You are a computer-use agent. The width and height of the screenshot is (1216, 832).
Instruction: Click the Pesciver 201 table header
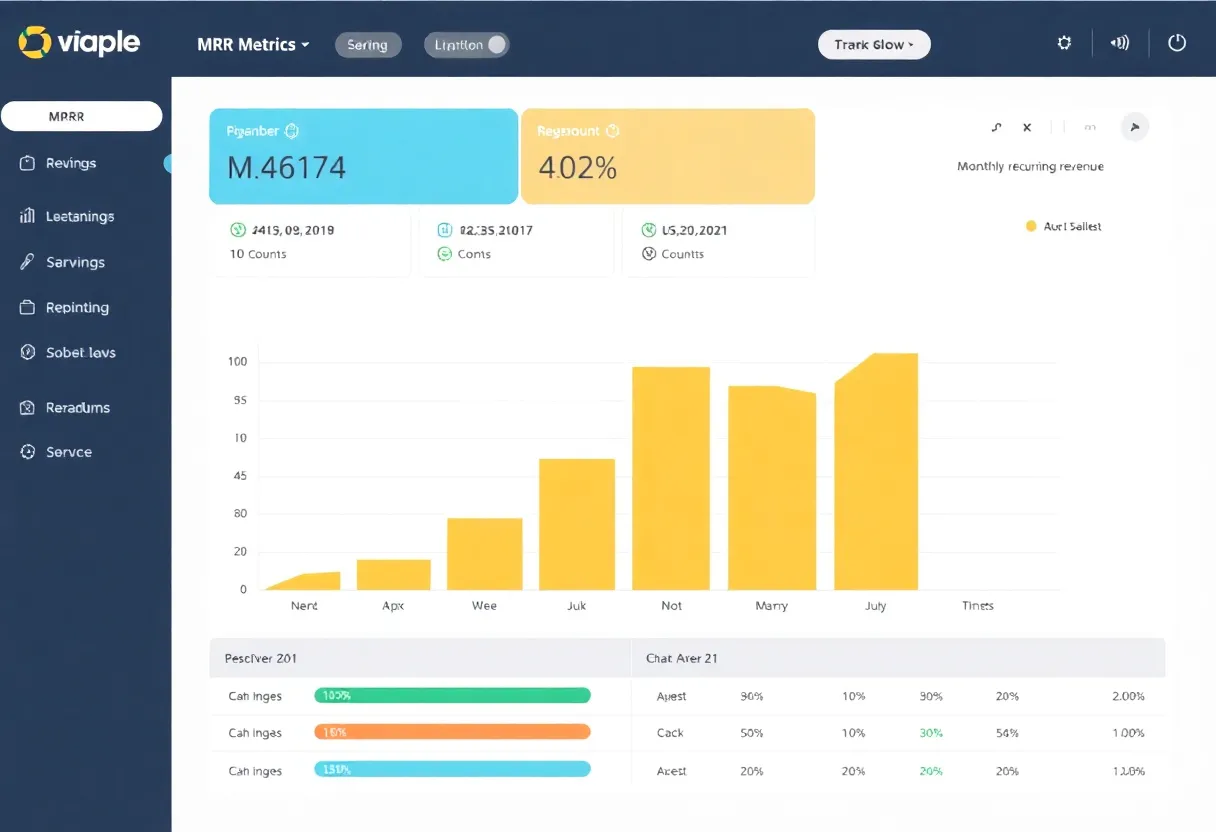[420, 658]
